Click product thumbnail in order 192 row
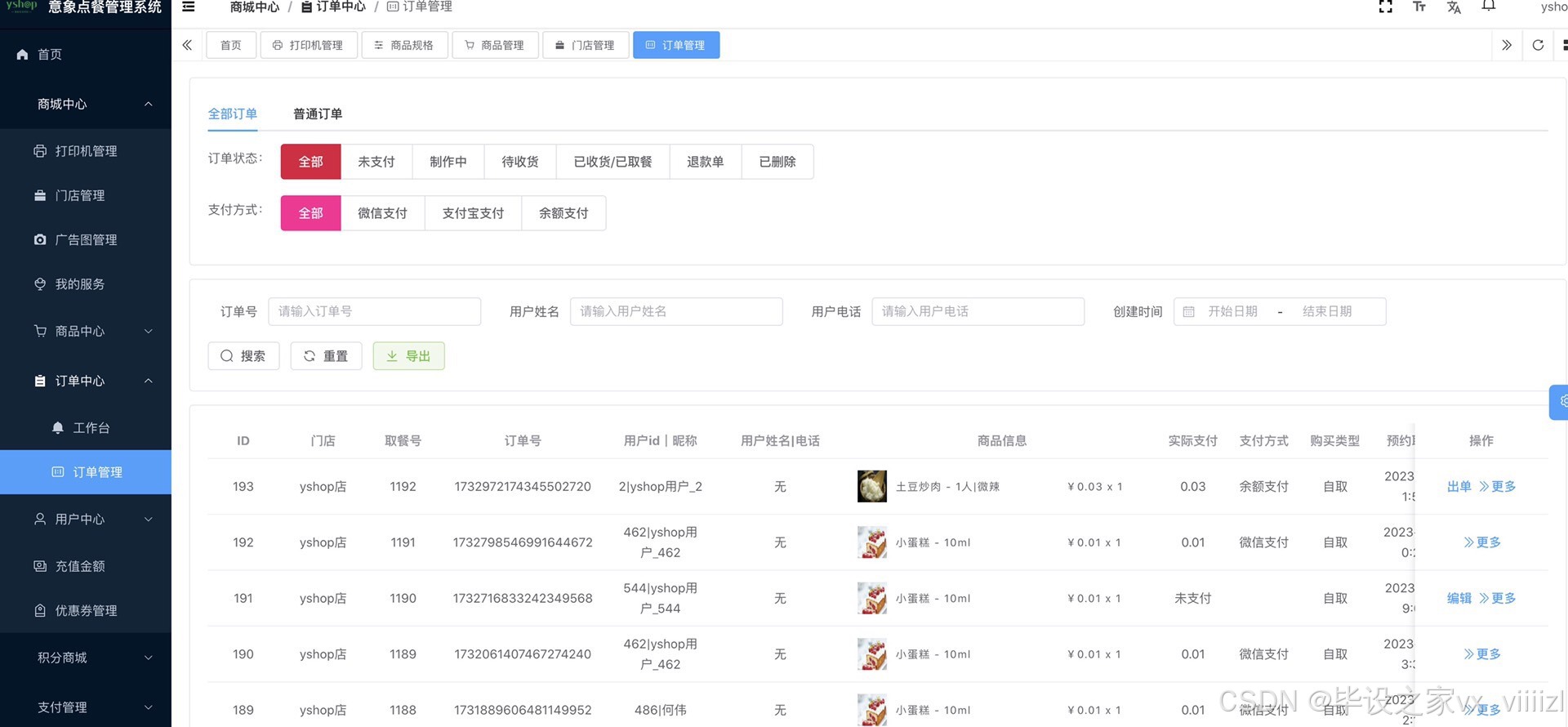Viewport: 1568px width, 727px height. click(872, 542)
